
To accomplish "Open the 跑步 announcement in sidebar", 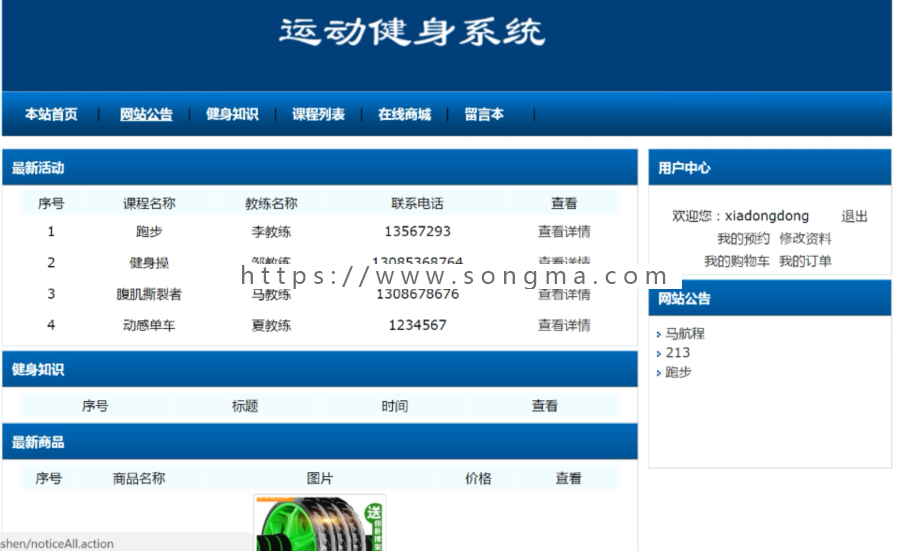I will point(678,372).
